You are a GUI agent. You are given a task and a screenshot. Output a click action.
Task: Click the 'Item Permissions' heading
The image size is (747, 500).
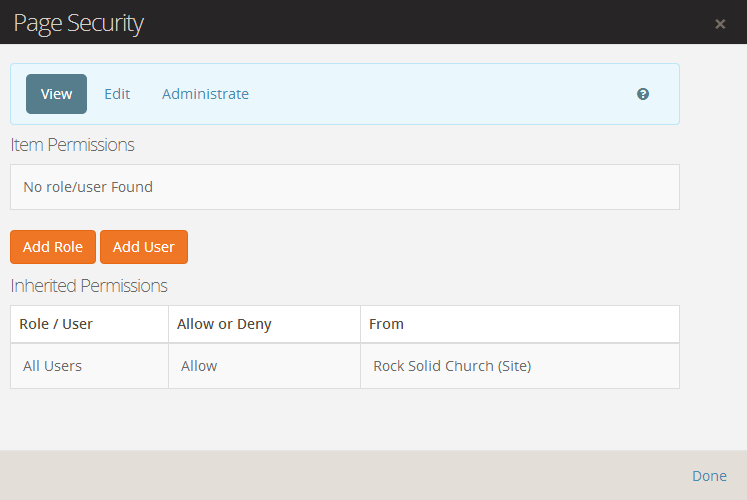click(72, 145)
